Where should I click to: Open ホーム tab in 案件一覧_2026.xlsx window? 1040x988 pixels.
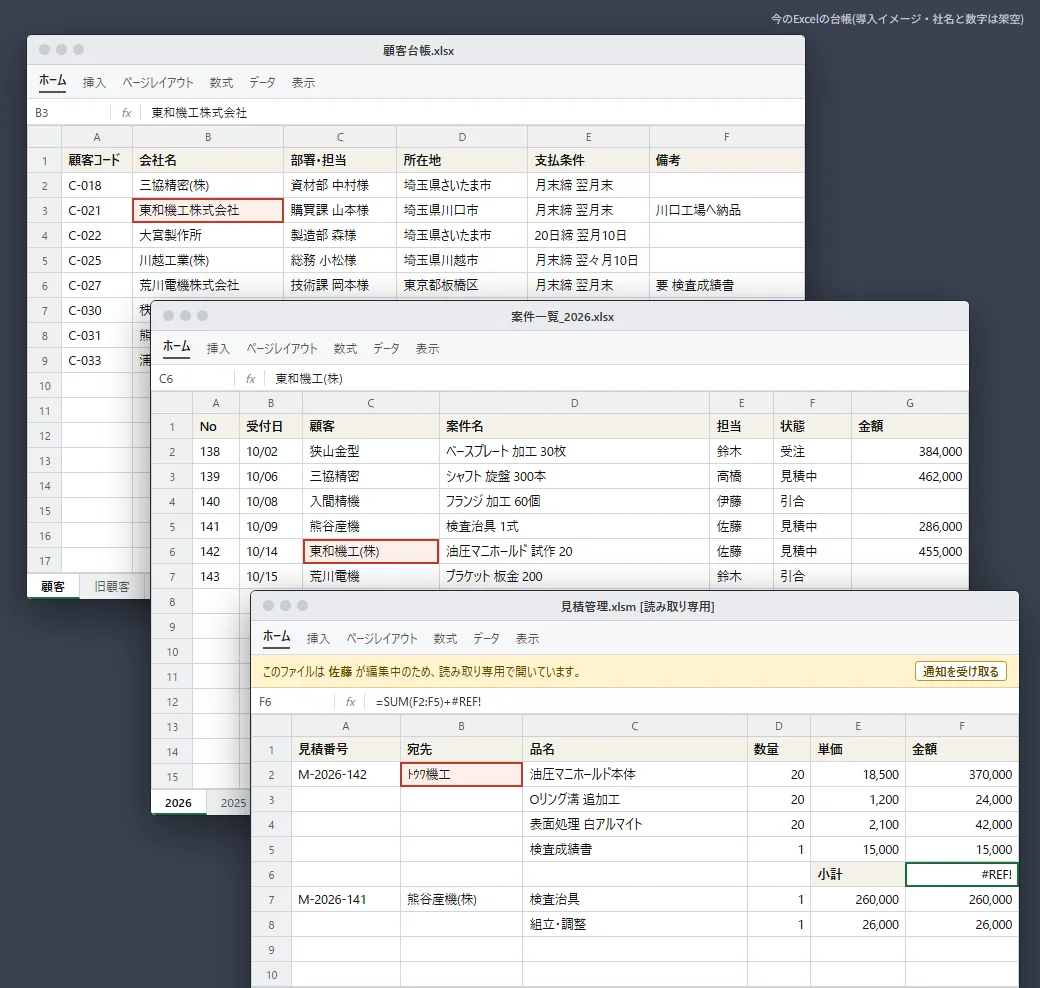[x=176, y=347]
